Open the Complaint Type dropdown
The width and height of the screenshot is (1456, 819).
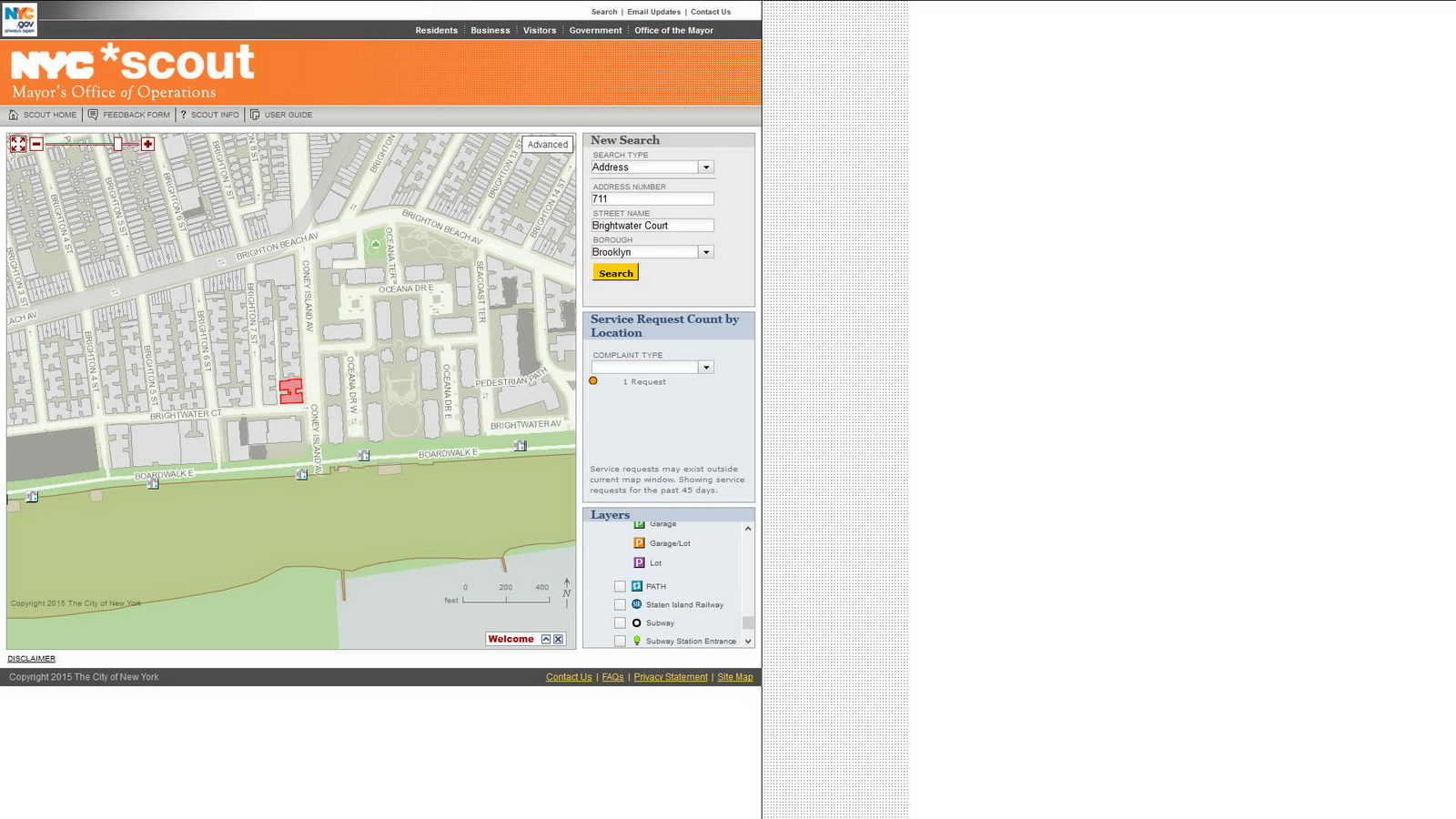click(705, 368)
